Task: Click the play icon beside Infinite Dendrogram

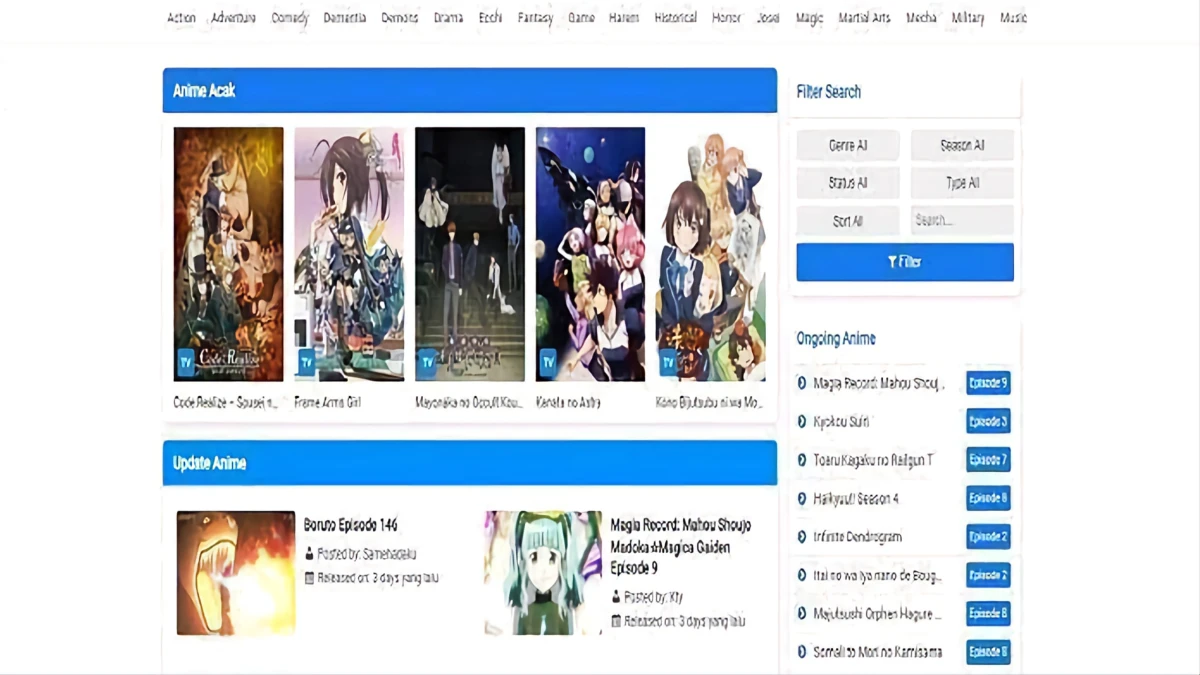Action: [802, 537]
